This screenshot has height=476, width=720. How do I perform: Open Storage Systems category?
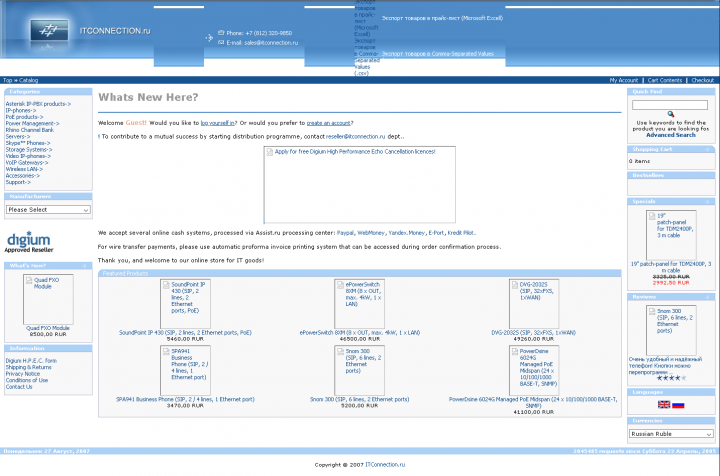coord(29,150)
